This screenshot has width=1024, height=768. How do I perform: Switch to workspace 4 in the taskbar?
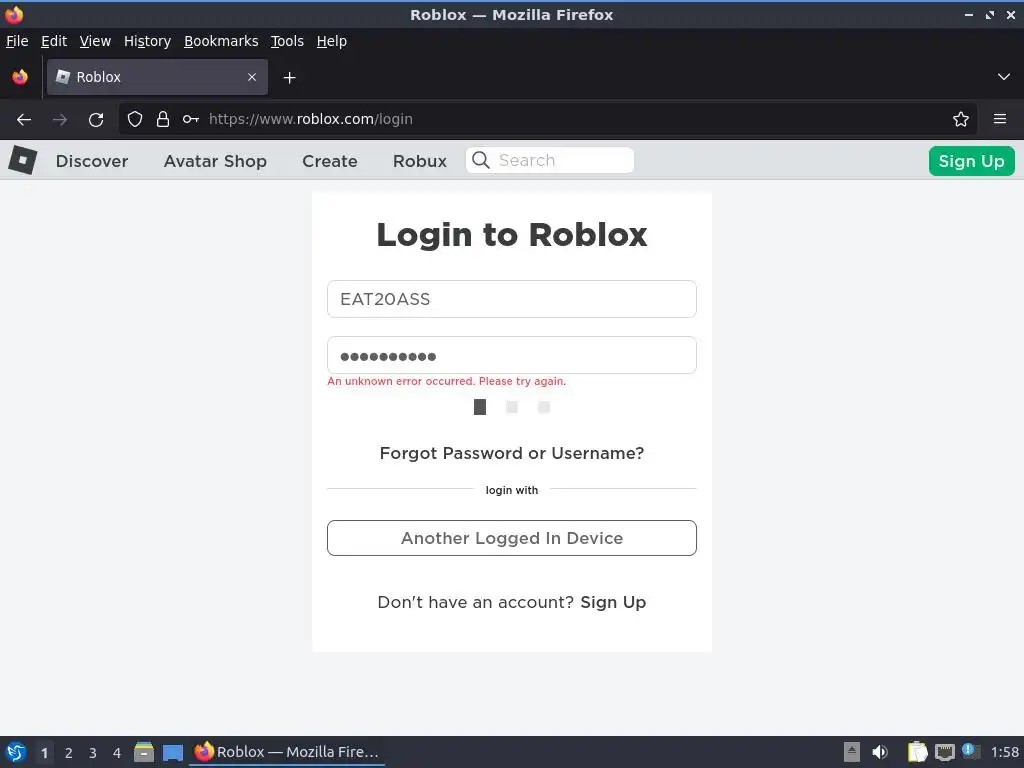coord(117,753)
